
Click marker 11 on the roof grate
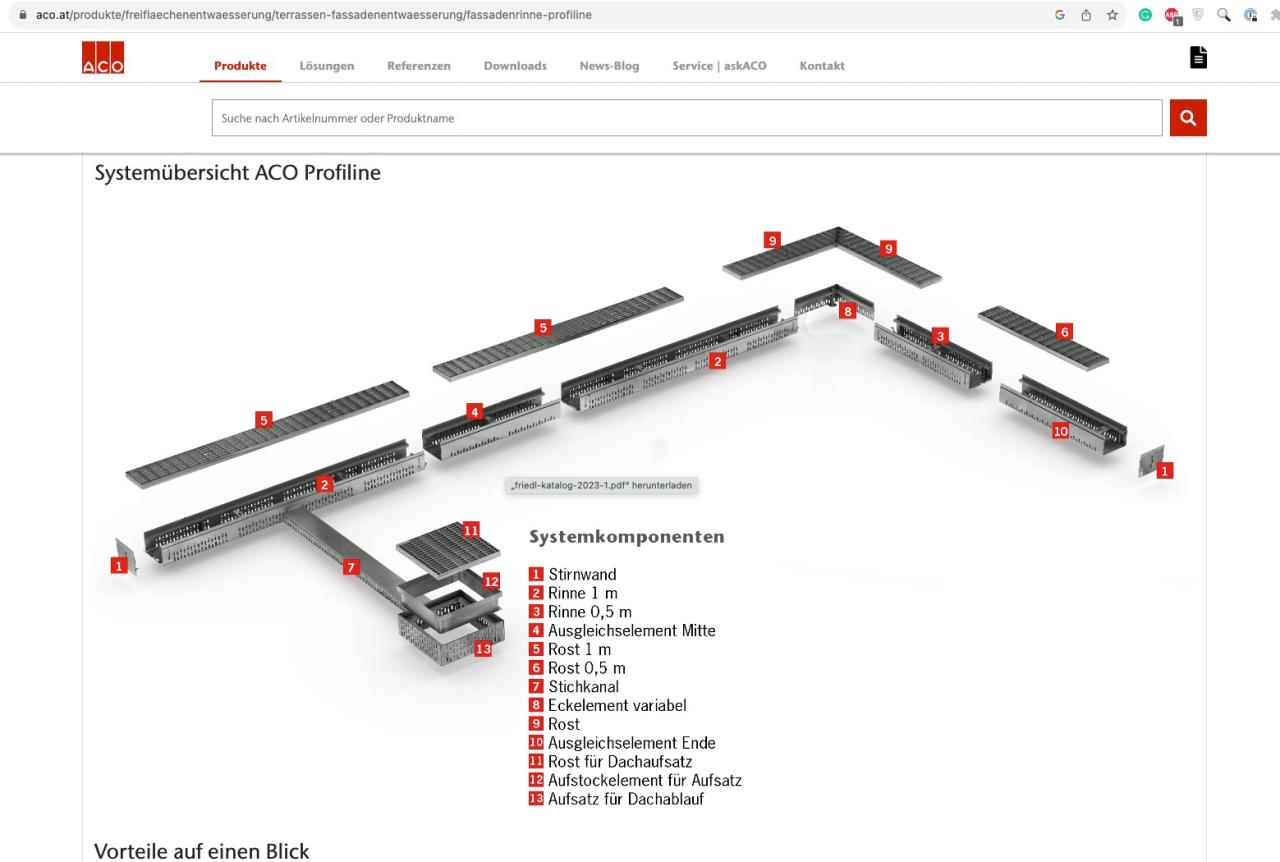point(471,530)
